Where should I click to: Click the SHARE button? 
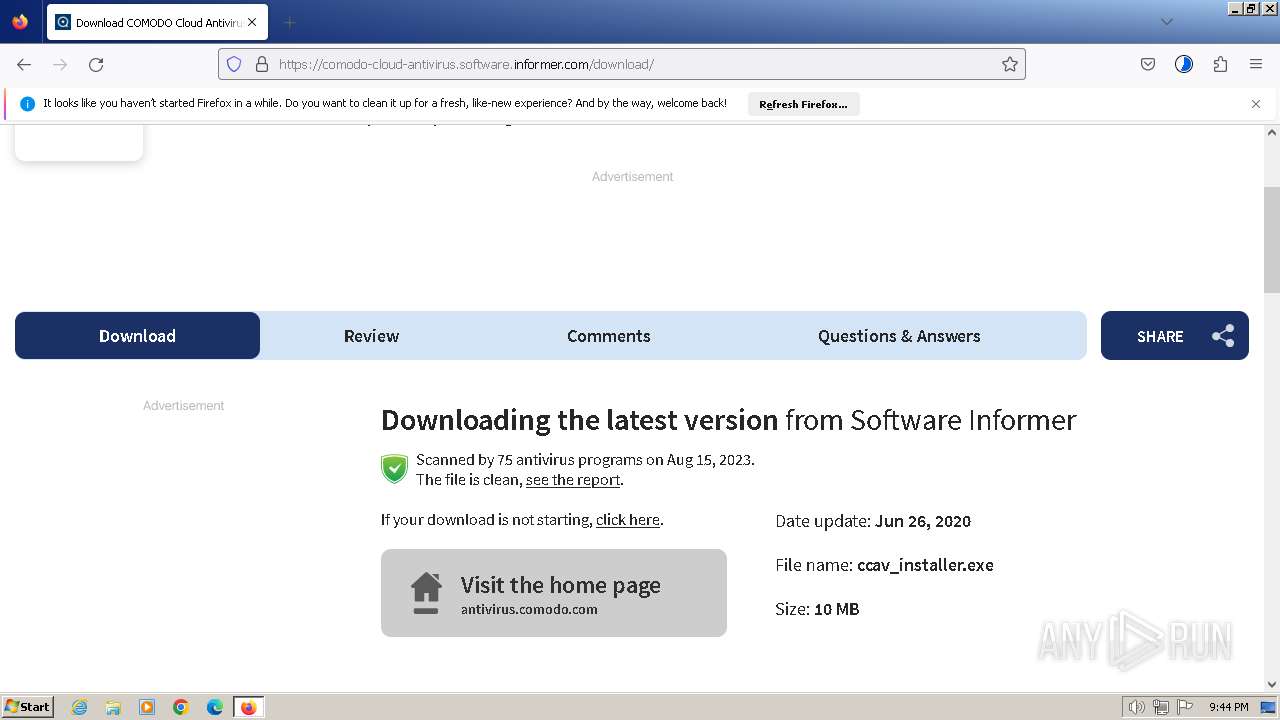tap(1174, 336)
